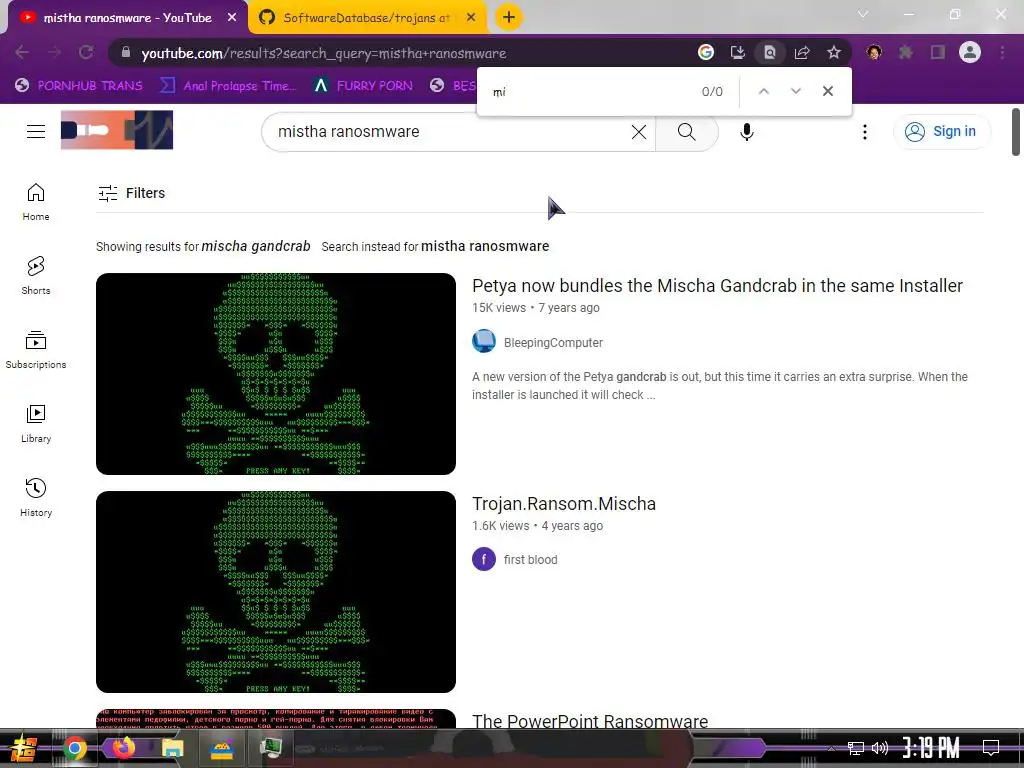Open the tab search dropdown chevron
Screen dimensions: 1024x768
point(863,14)
